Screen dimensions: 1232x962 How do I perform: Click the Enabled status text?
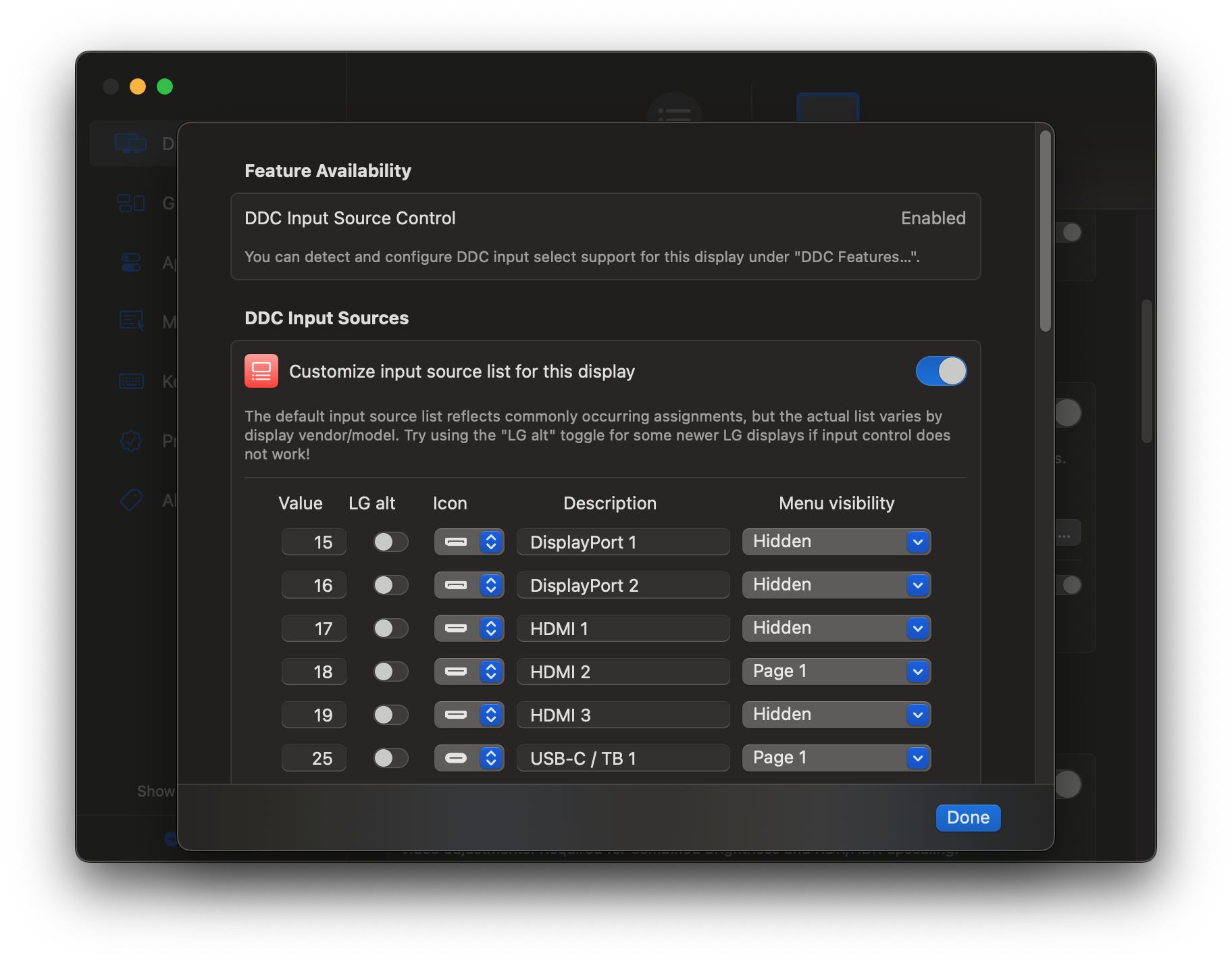point(933,218)
